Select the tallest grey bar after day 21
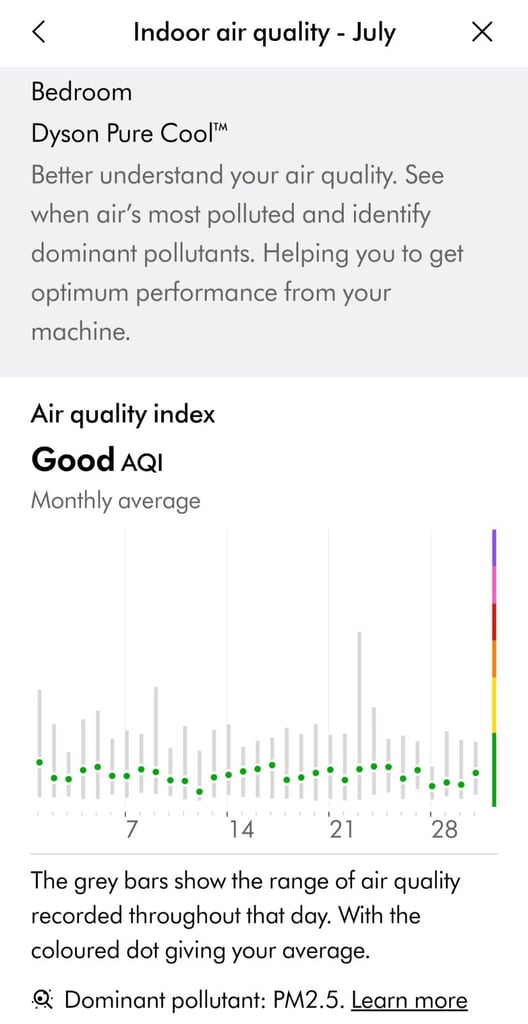Screen dimensions: 528x1024 pyautogui.click(x=359, y=715)
